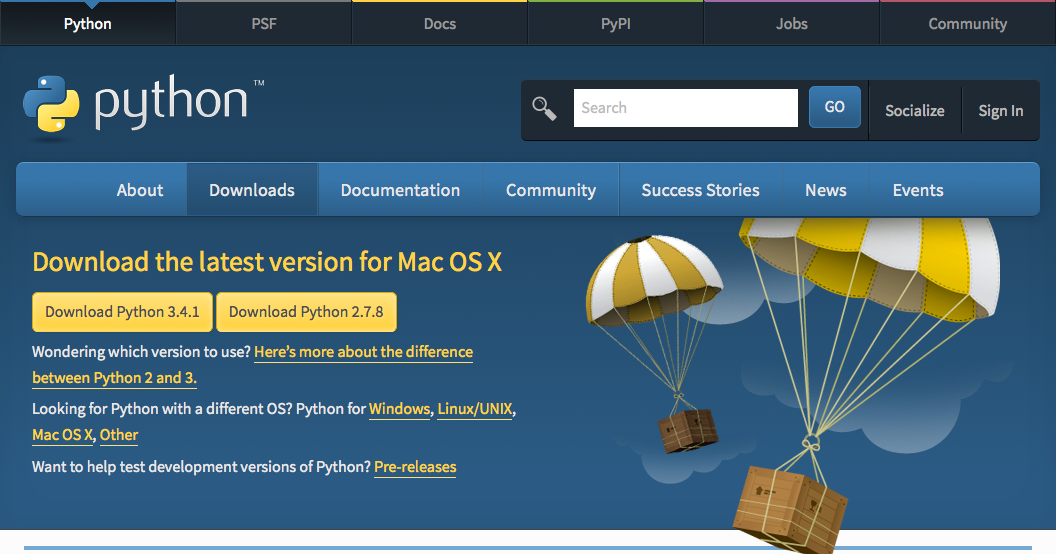This screenshot has height=554, width=1056.
Task: Open the Downloads navigation menu
Action: tap(252, 190)
